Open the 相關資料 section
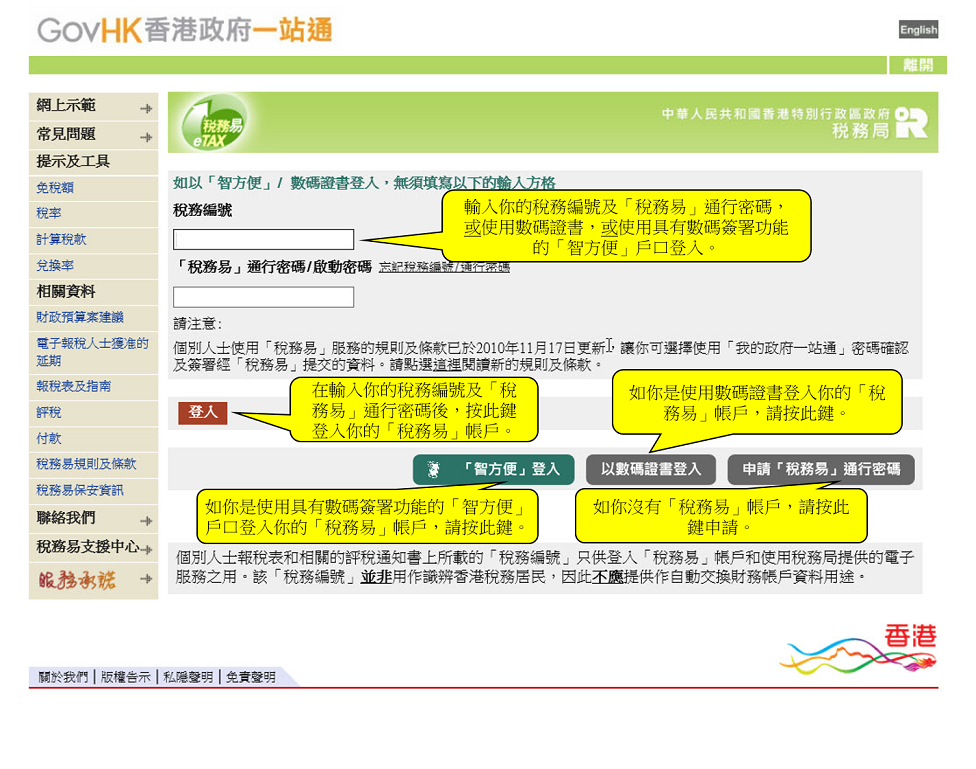Viewport: 976px width, 769px height. [65, 291]
